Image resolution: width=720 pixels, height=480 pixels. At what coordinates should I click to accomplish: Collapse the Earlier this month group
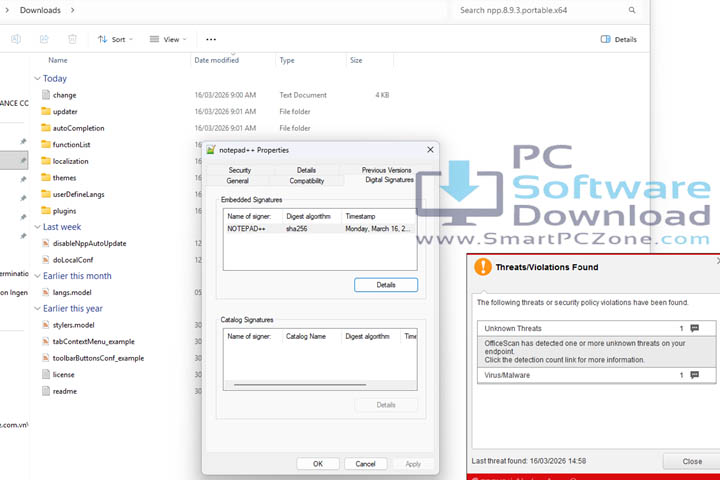pyautogui.click(x=38, y=276)
